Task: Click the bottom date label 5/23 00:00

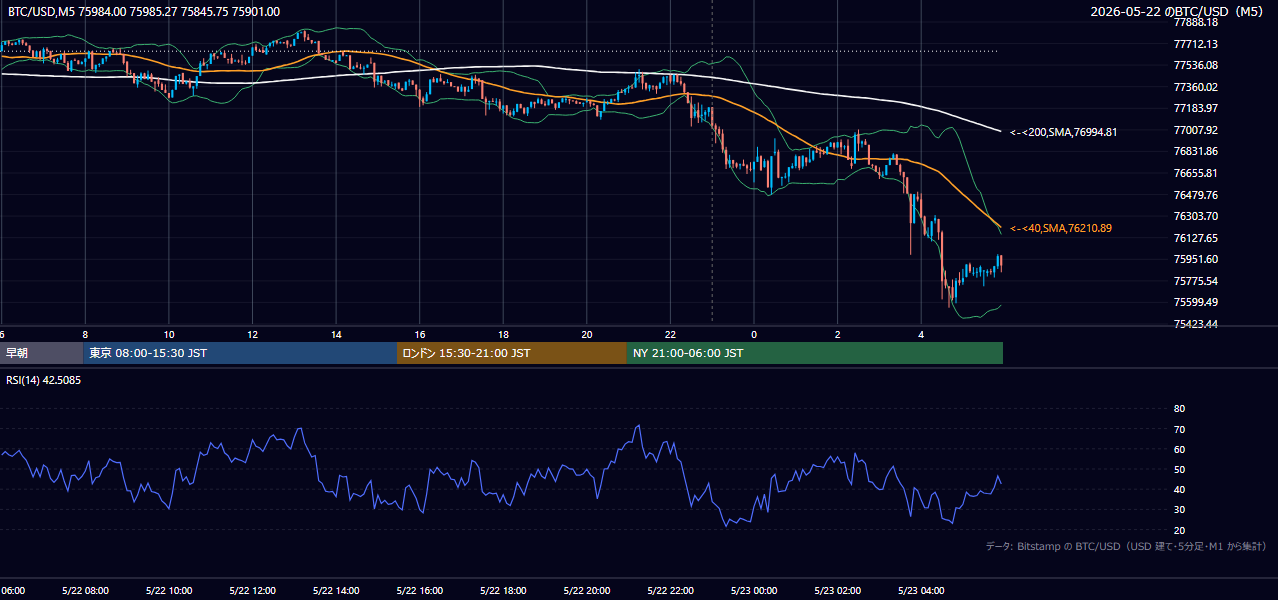Action: point(753,590)
